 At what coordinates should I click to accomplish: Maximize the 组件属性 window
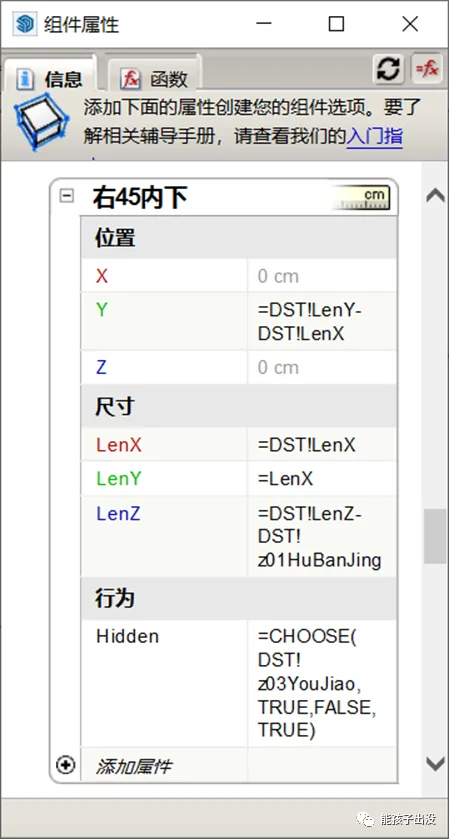pos(336,24)
